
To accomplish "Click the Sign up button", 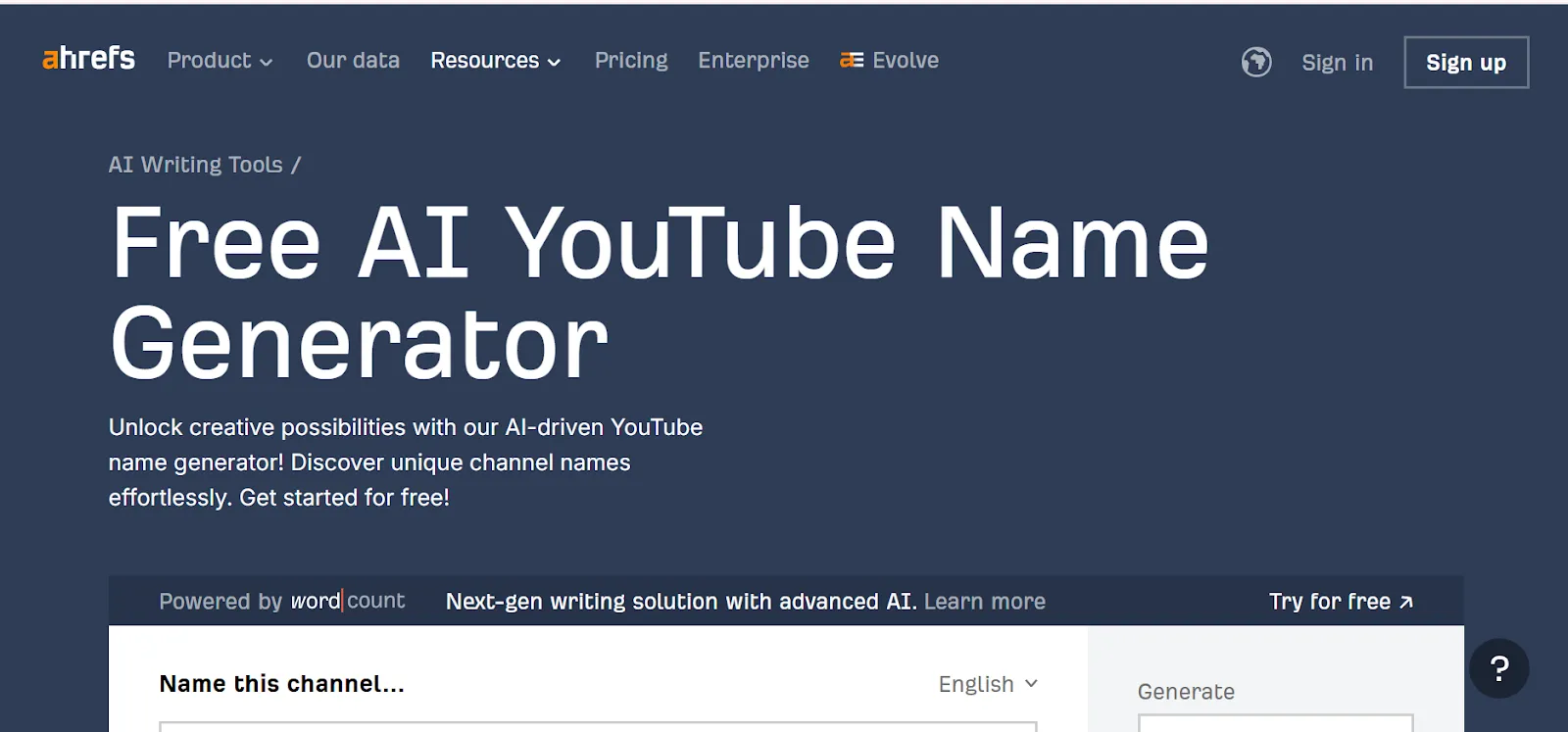I will point(1466,63).
